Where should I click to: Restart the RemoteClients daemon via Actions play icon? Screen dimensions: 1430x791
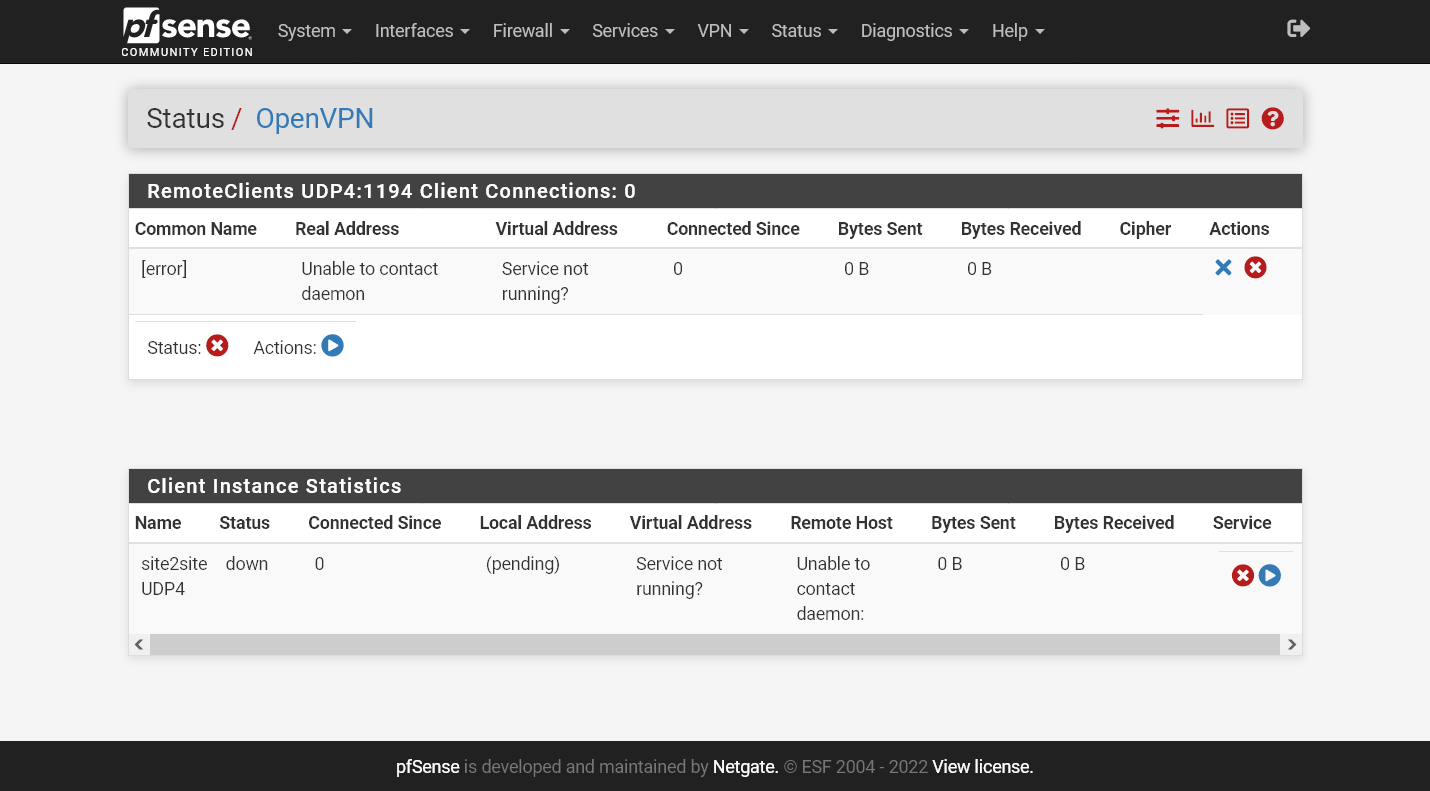pyautogui.click(x=332, y=345)
